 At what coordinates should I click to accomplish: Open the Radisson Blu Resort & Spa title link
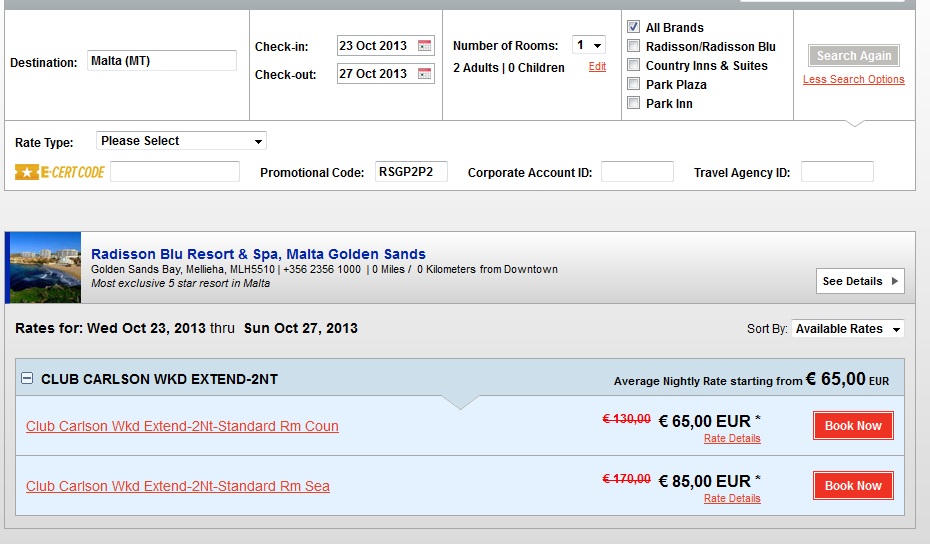[258, 254]
